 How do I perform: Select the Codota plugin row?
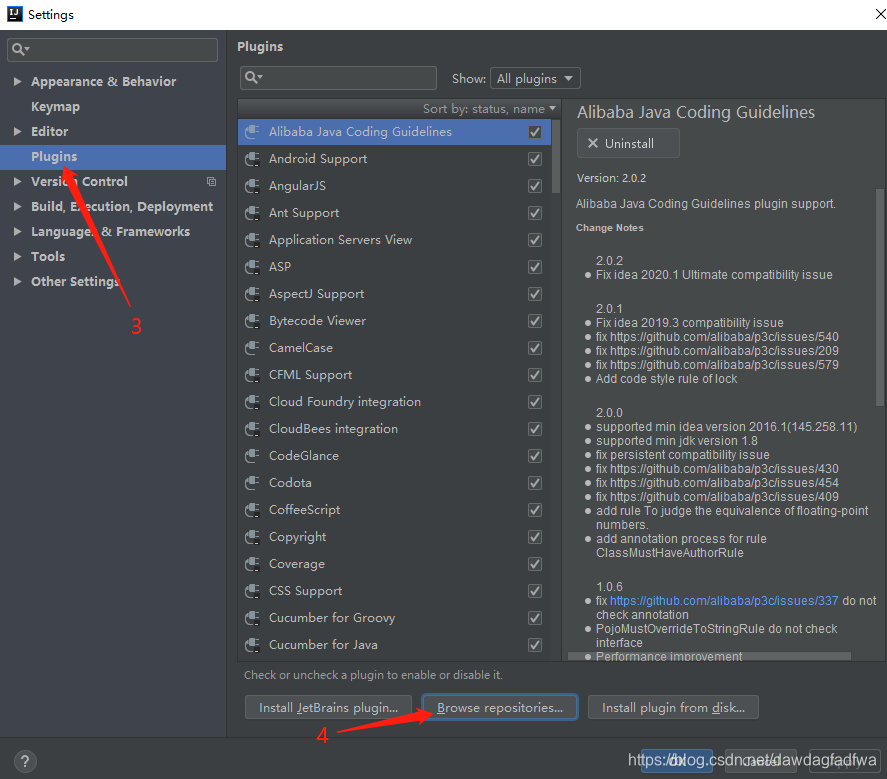pos(394,483)
